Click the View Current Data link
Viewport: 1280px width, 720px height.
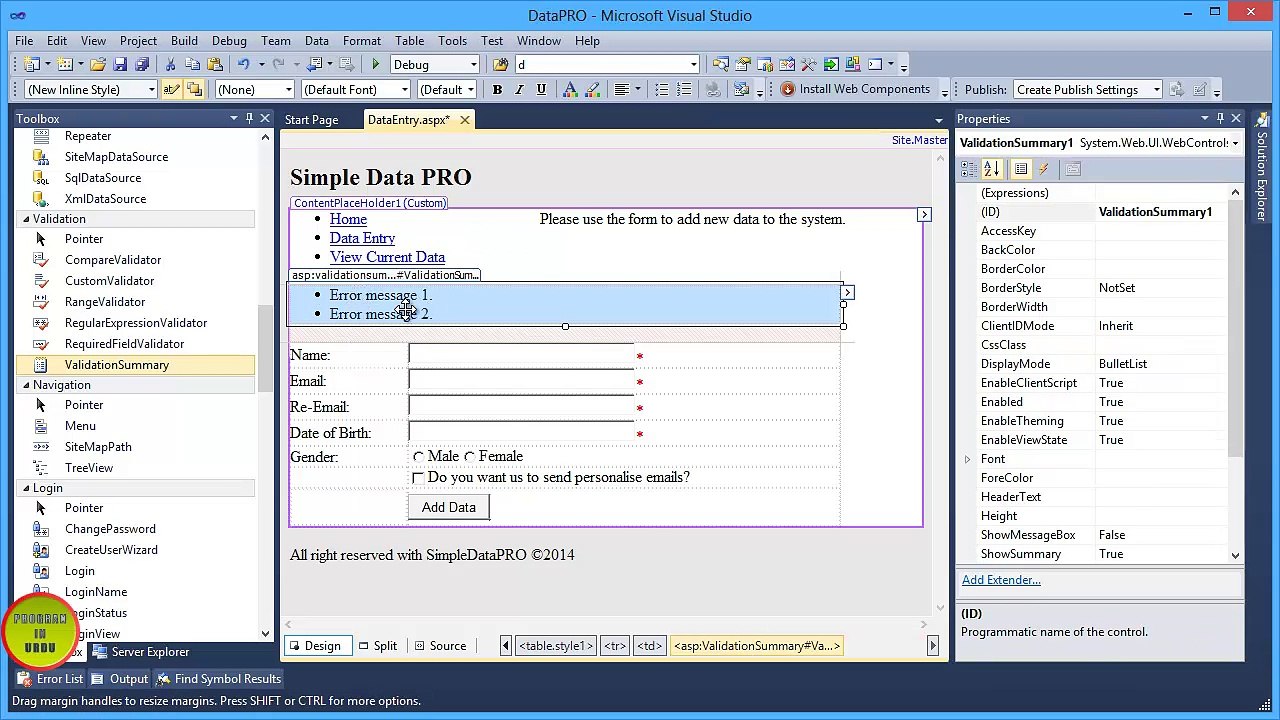coord(387,257)
